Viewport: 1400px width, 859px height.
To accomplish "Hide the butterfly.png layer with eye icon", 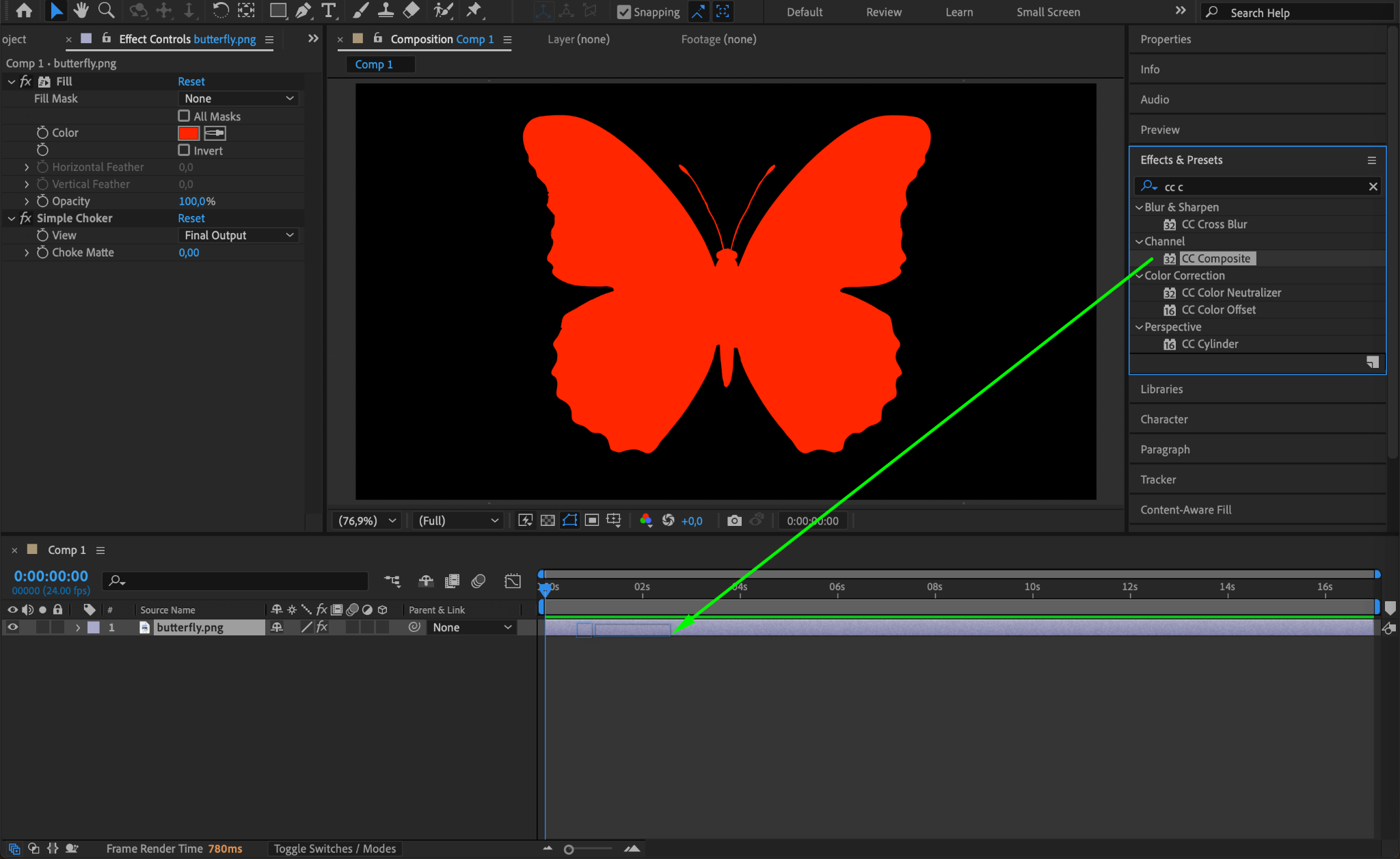I will click(12, 627).
